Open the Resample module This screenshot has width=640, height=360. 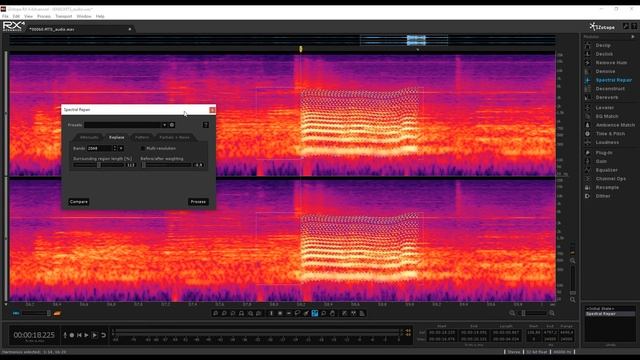pos(607,187)
